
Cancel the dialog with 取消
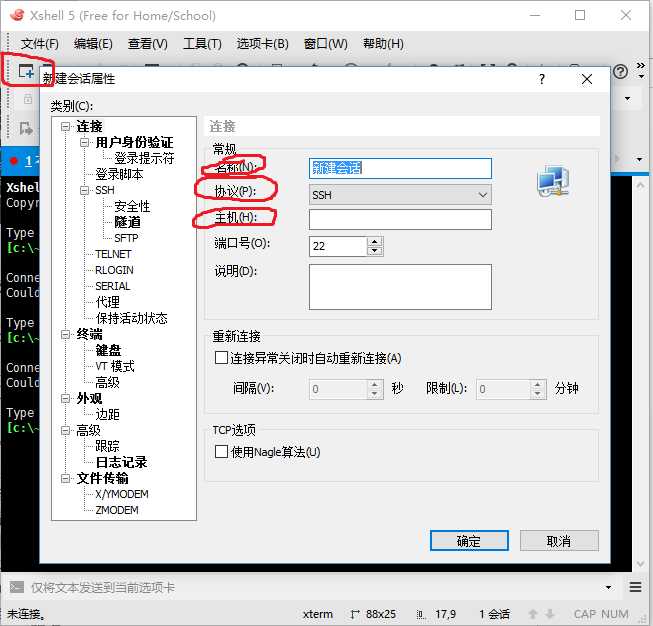[x=559, y=541]
